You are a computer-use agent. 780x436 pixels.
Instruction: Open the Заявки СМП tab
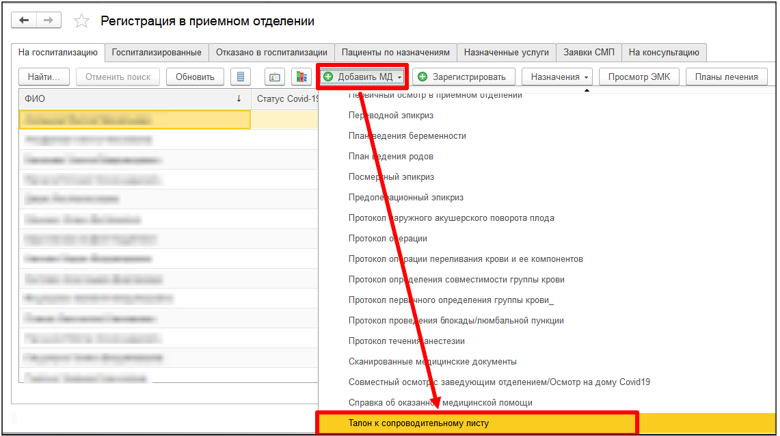click(x=589, y=52)
